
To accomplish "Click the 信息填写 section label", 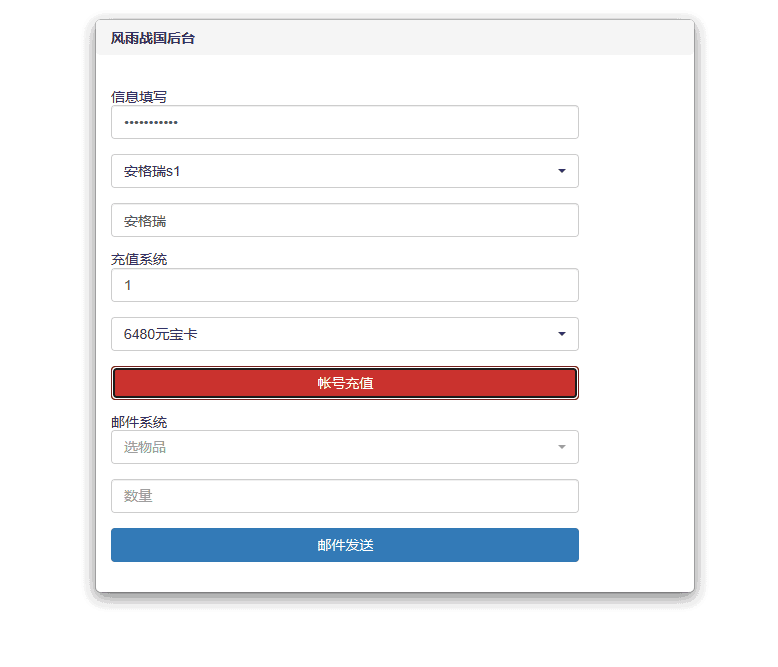I will pyautogui.click(x=139, y=97).
